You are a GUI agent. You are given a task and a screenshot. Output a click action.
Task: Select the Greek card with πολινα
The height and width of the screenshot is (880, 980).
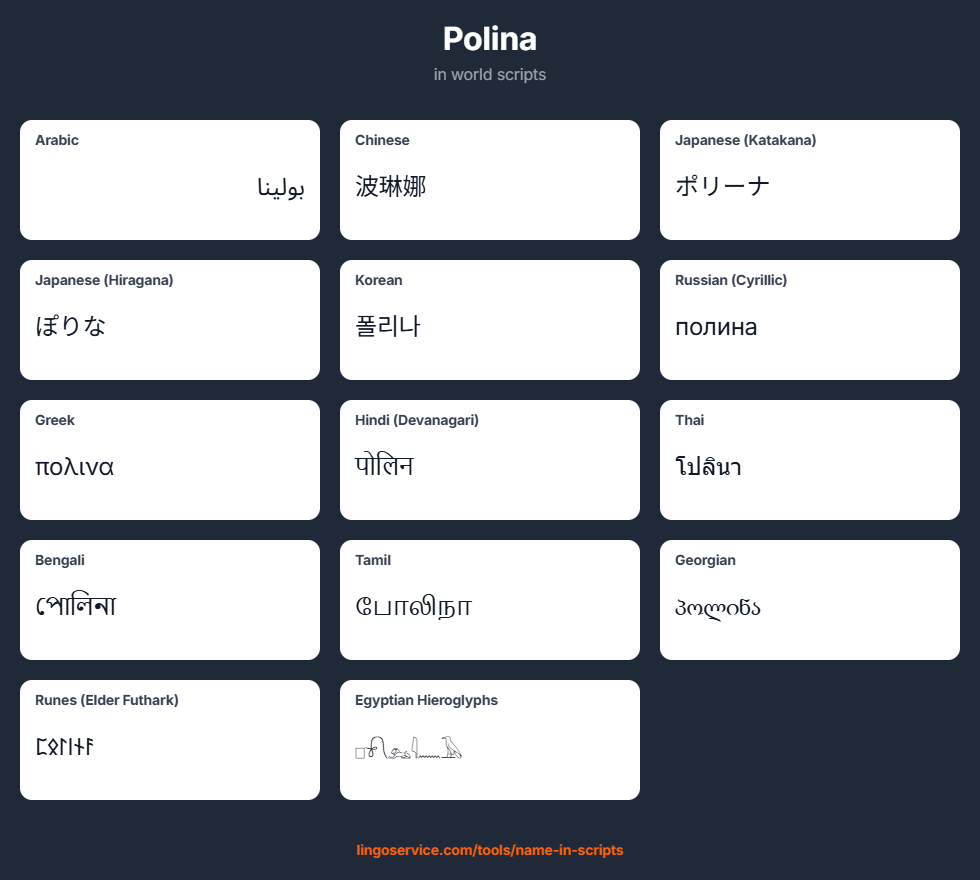tap(170, 460)
